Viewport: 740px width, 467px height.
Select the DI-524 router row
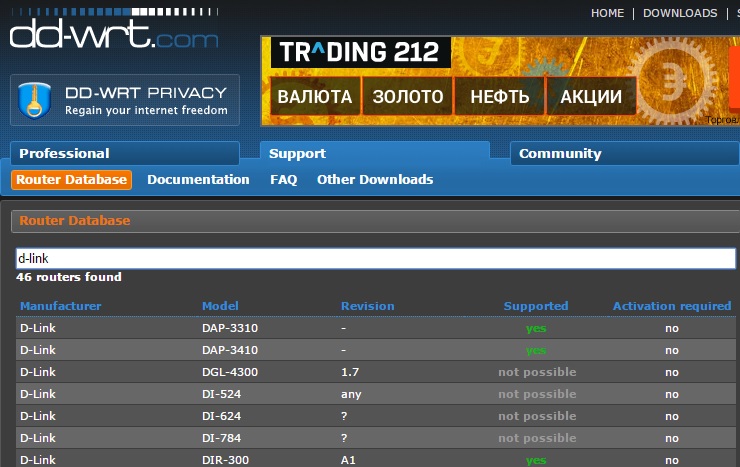click(376, 394)
